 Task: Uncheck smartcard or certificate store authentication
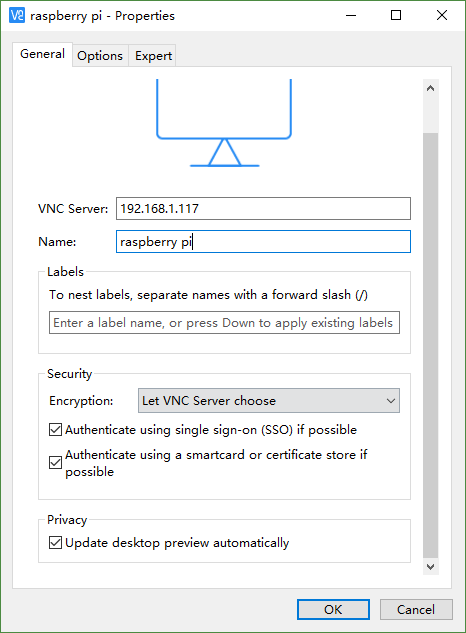click(x=56, y=462)
